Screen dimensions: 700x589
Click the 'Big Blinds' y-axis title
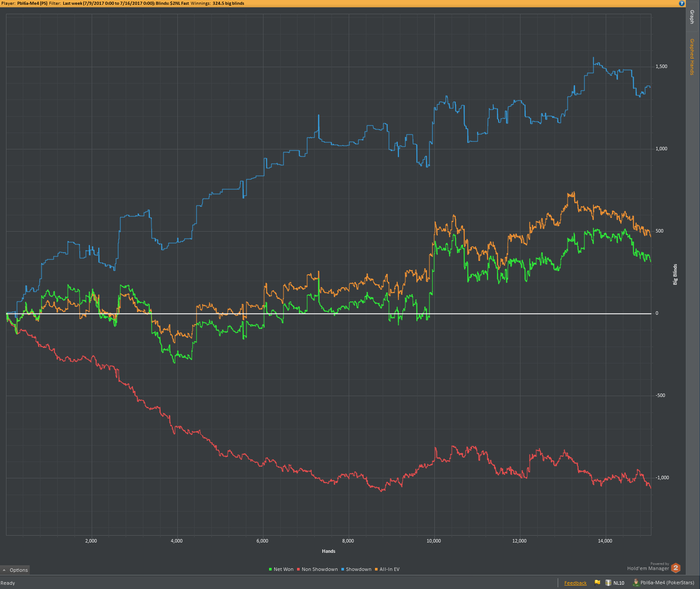pos(675,274)
